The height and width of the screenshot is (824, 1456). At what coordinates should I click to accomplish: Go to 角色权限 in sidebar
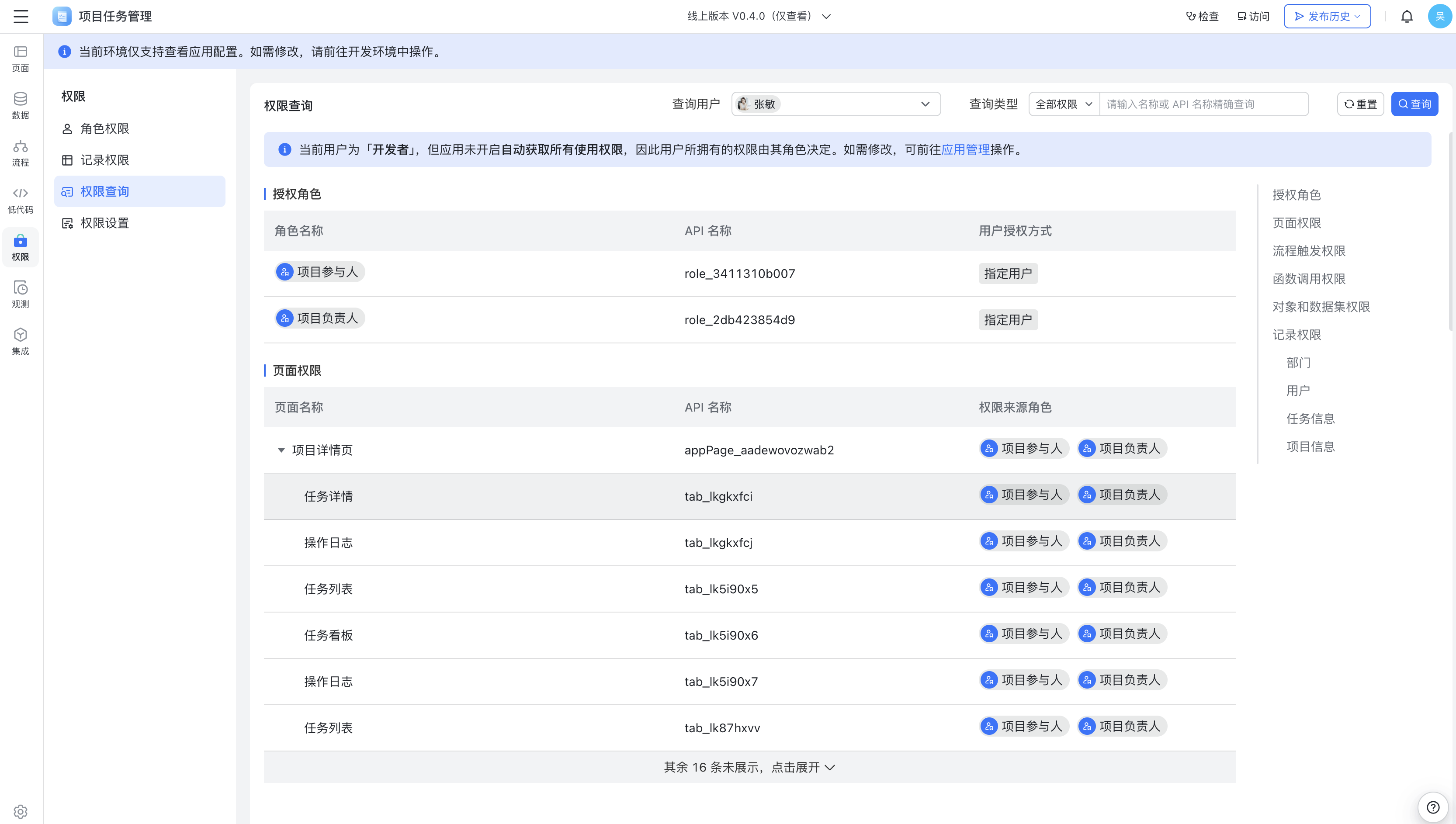click(x=140, y=128)
